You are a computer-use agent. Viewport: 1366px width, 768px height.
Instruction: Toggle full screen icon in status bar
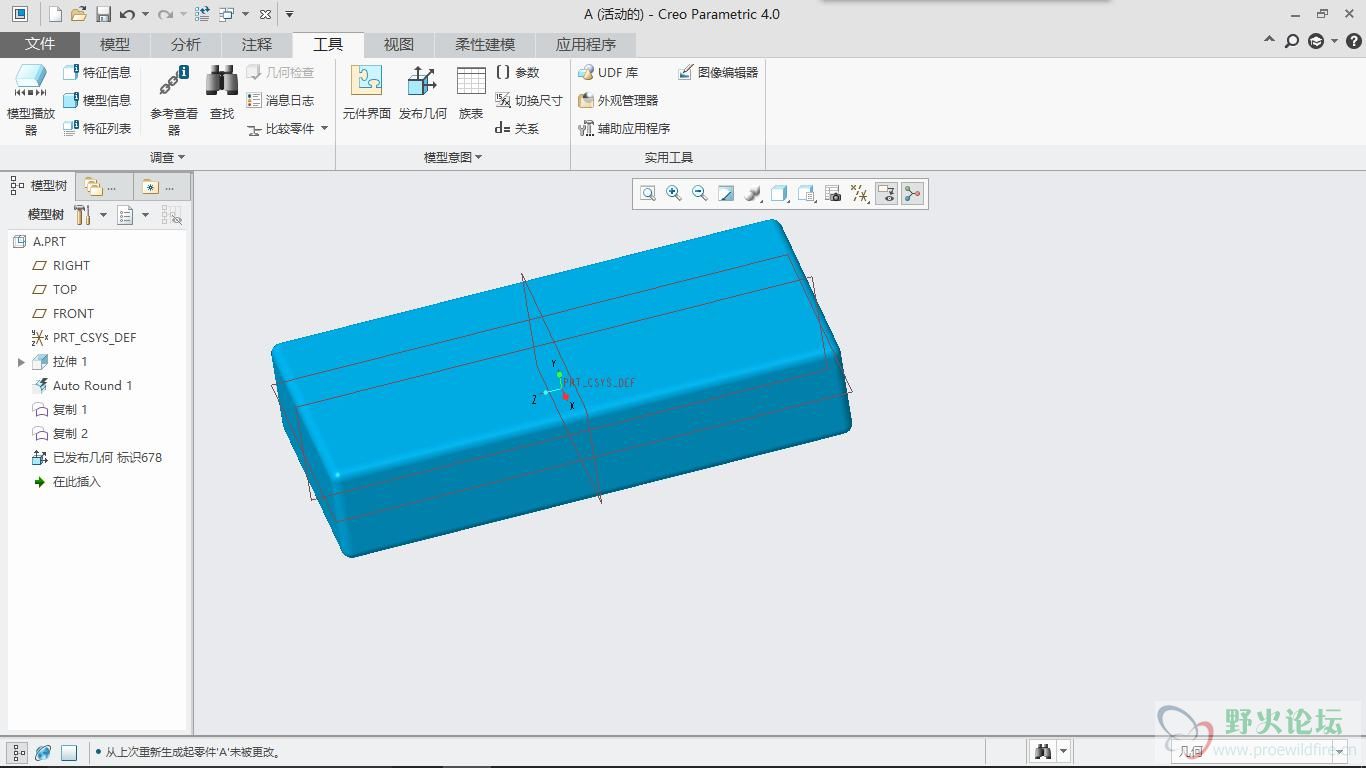(69, 752)
